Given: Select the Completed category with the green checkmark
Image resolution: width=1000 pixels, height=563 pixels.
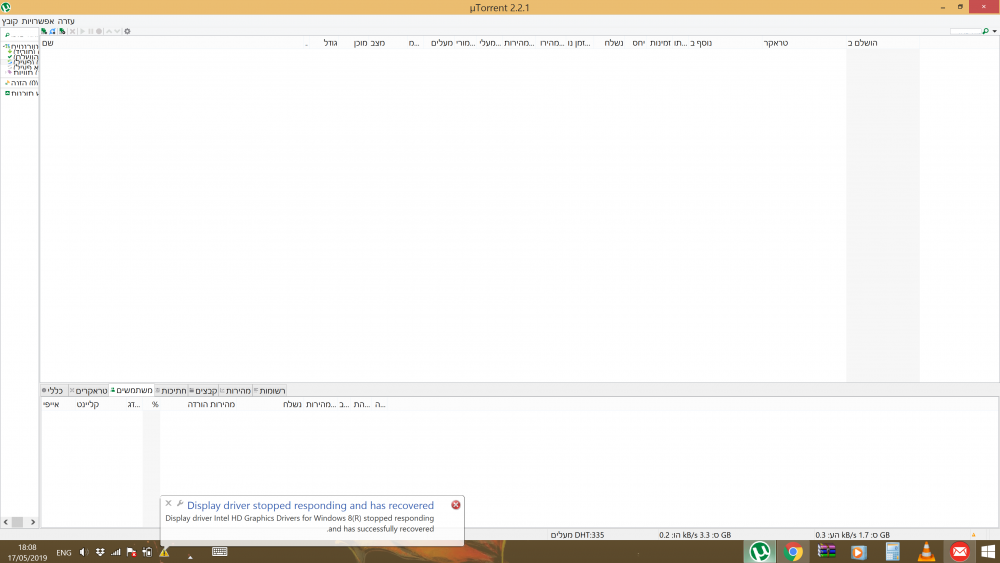Looking at the screenshot, I should pyautogui.click(x=23, y=57).
